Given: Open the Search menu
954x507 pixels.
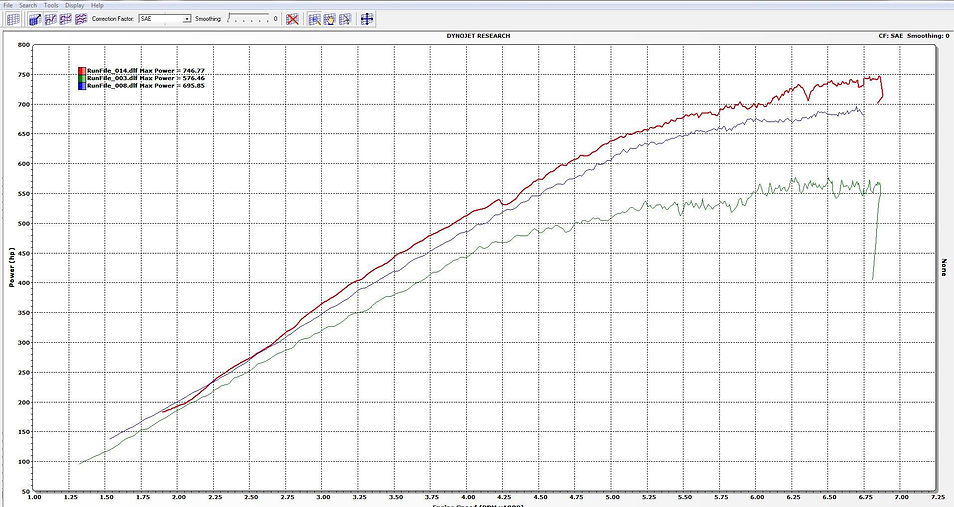Looking at the screenshot, I should click(28, 5).
